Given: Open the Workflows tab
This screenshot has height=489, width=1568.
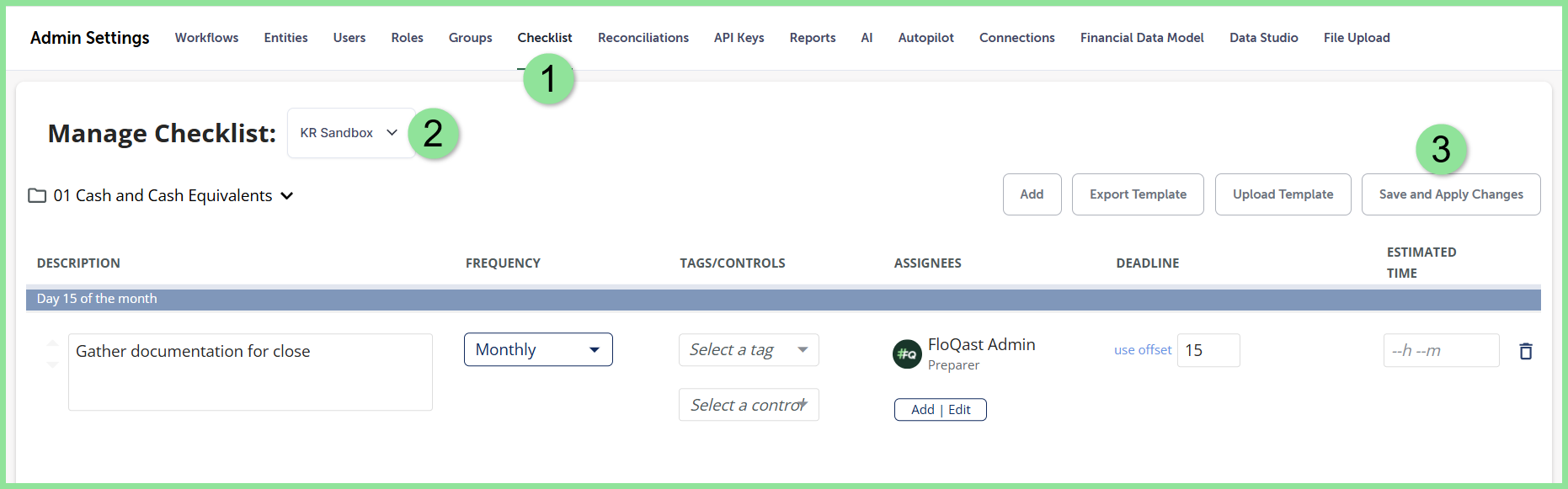Looking at the screenshot, I should pyautogui.click(x=206, y=38).
